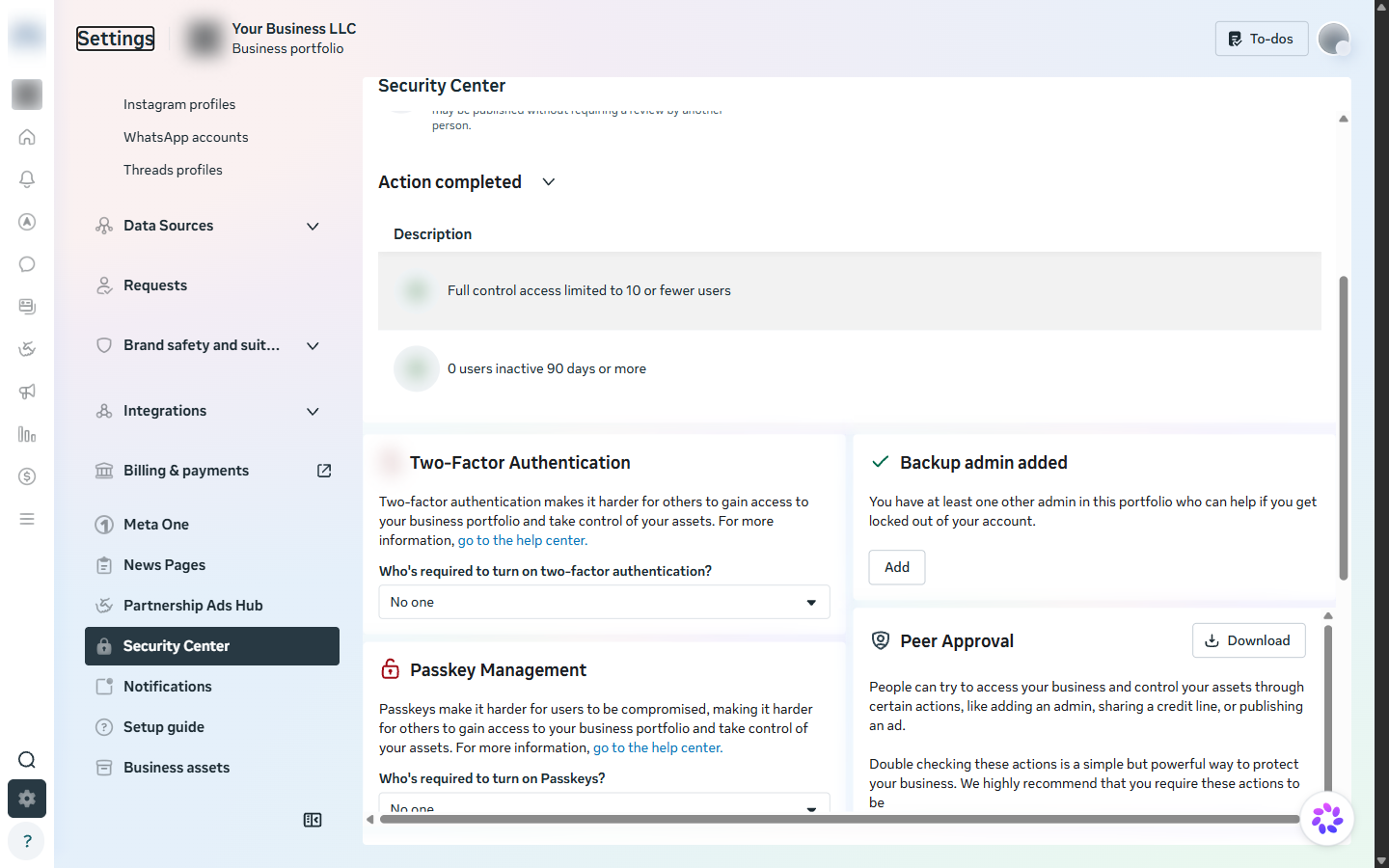Download the Peer Approval report

tap(1249, 640)
